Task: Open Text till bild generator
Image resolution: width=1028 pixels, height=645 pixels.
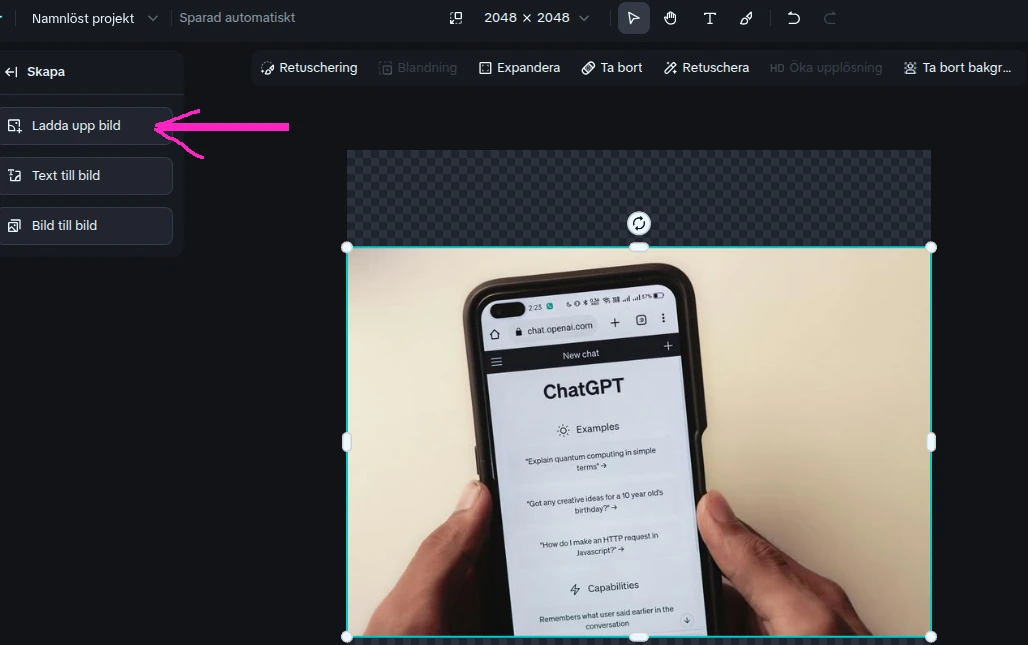Action: 85,176
